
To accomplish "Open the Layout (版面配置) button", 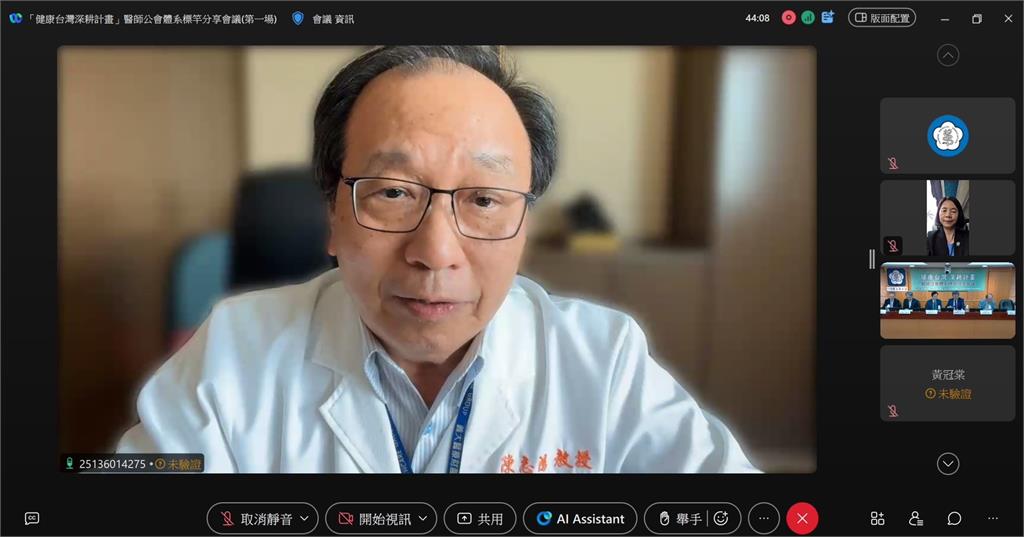I will point(882,18).
